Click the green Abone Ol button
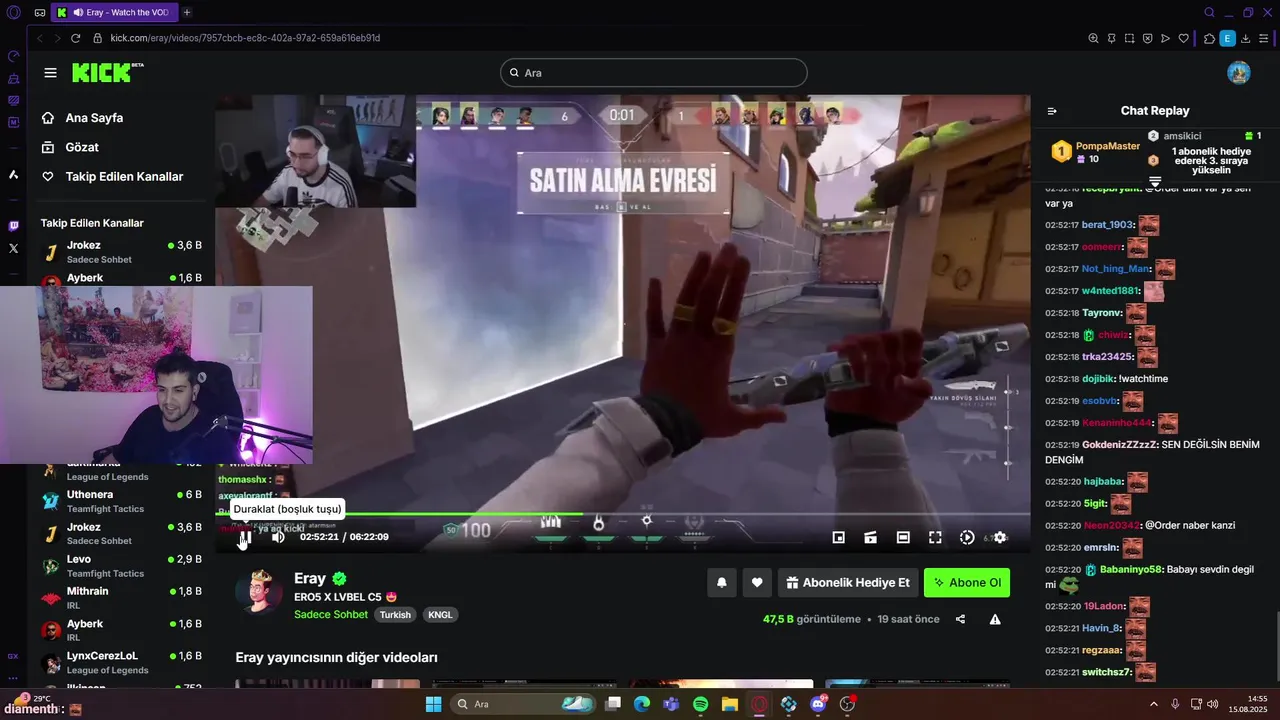This screenshot has height=720, width=1280. 967,583
